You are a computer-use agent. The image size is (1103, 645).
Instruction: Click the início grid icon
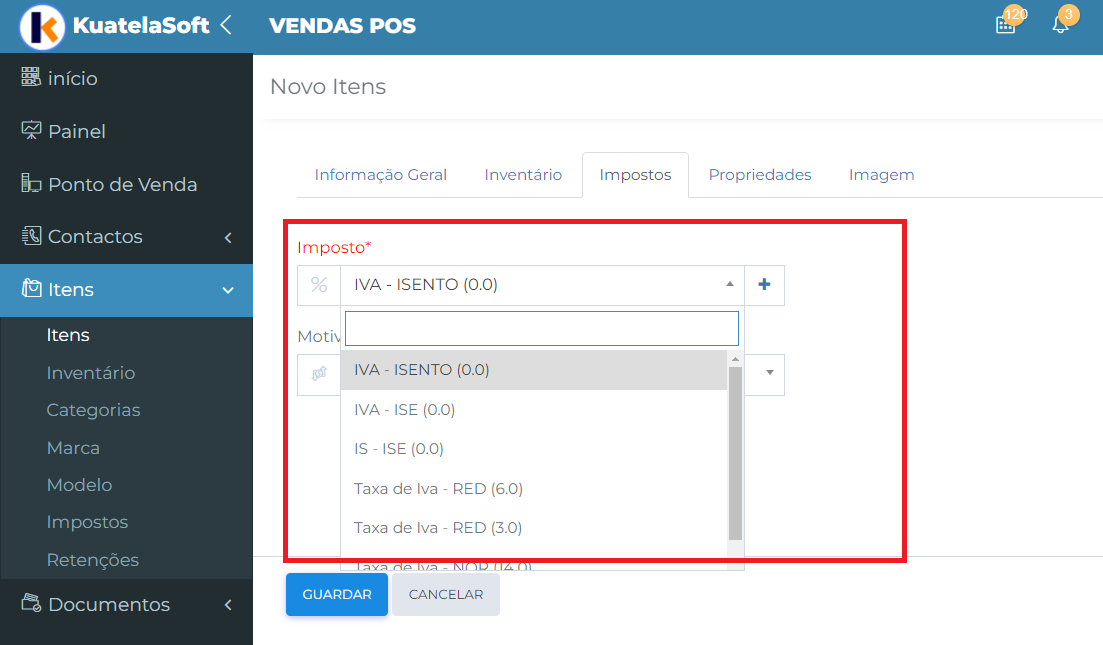click(31, 77)
